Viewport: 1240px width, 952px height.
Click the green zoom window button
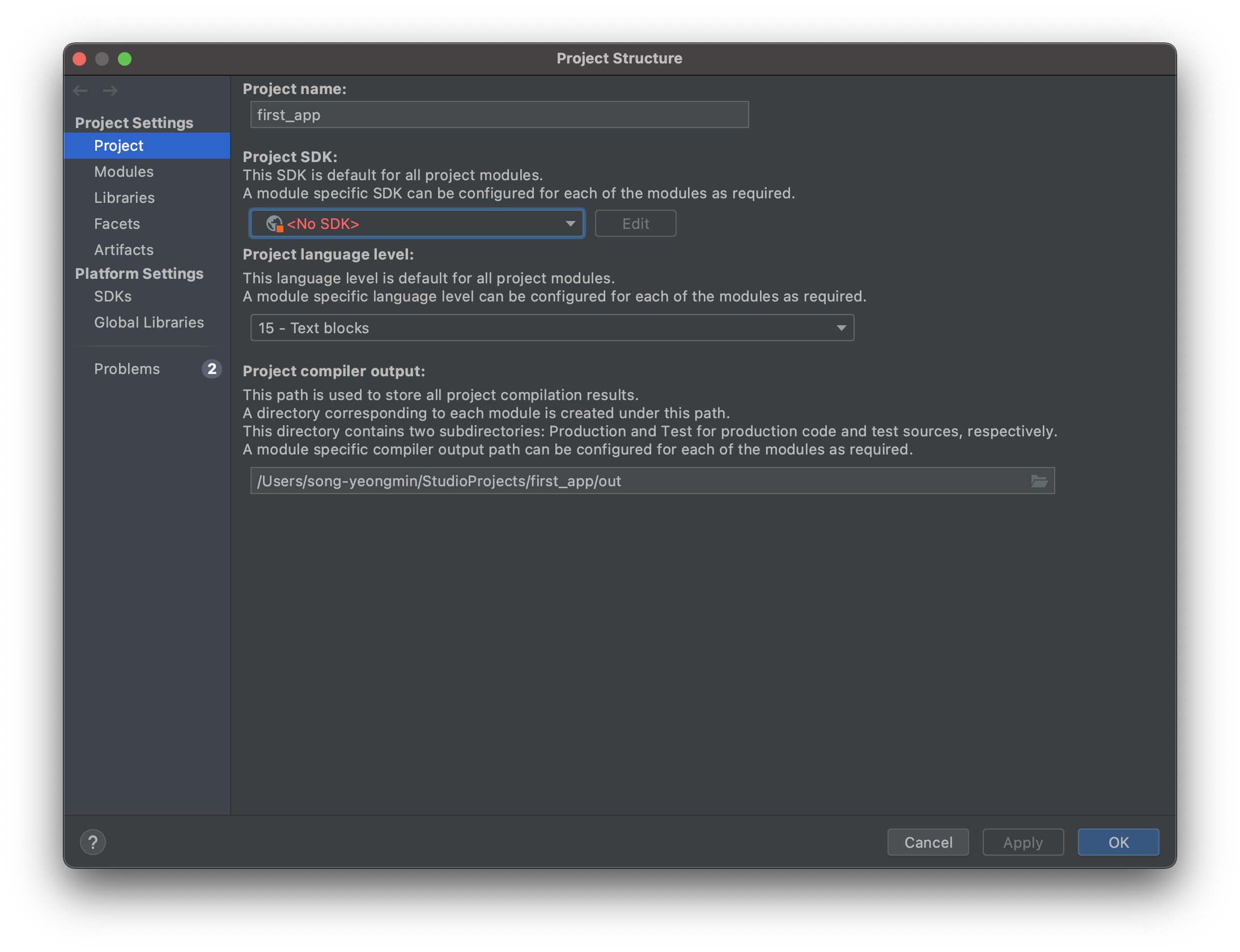(125, 59)
